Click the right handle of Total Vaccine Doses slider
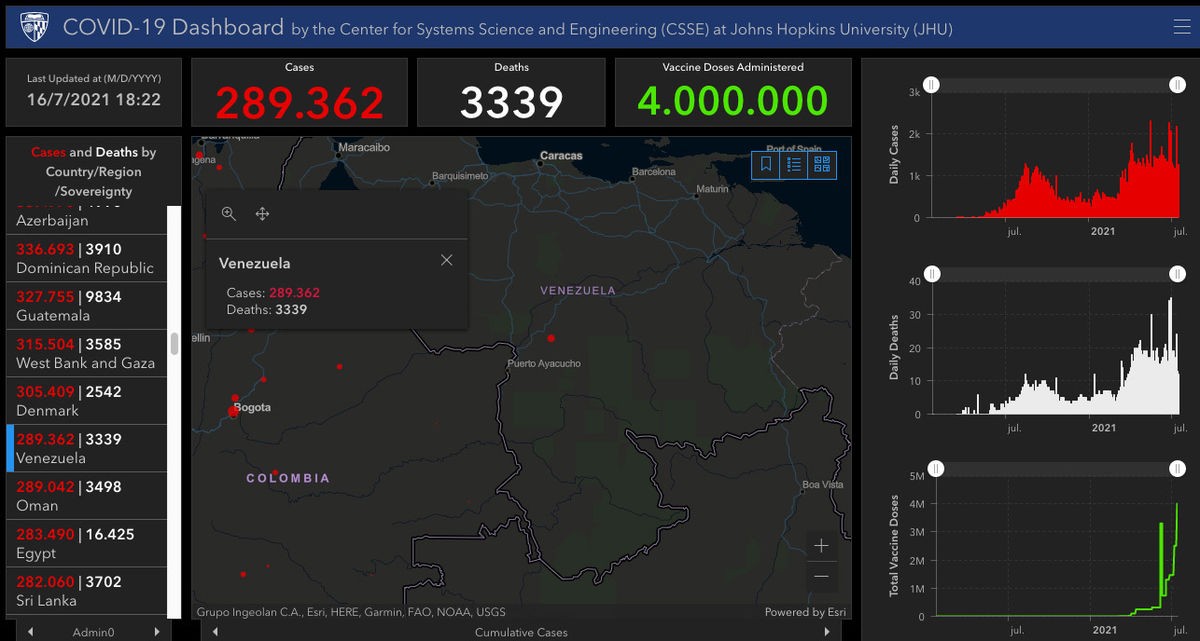 1178,469
